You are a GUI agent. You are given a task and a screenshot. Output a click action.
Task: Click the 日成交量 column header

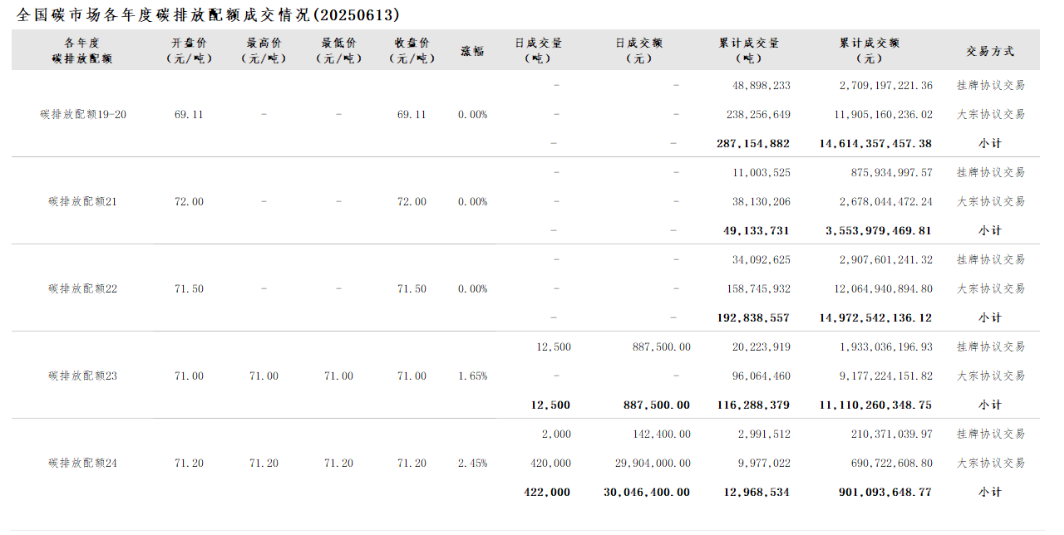538,51
